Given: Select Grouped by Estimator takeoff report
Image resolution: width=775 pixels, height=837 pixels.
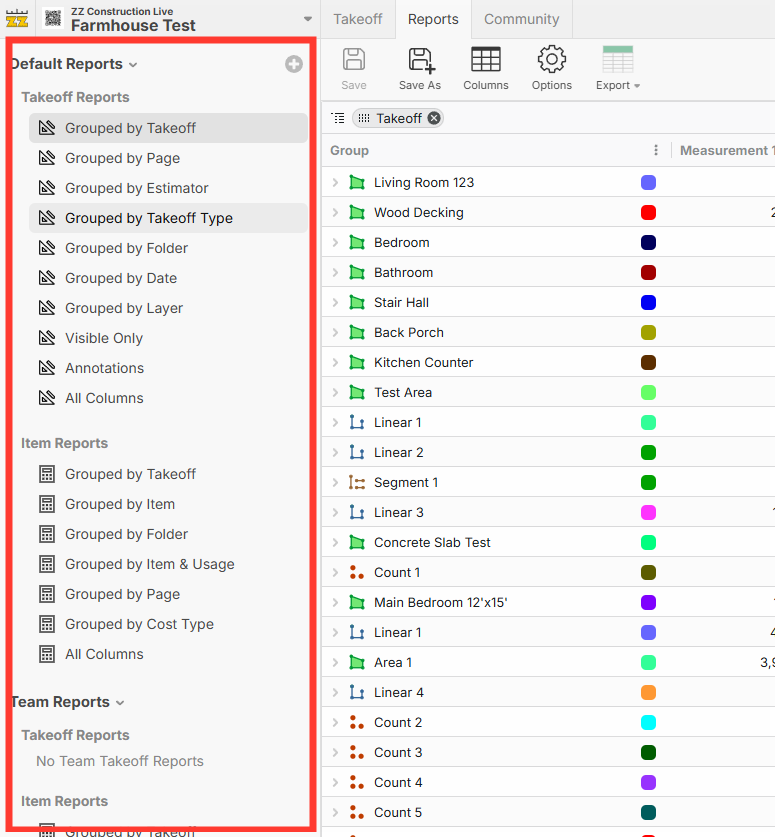Looking at the screenshot, I should click(136, 188).
